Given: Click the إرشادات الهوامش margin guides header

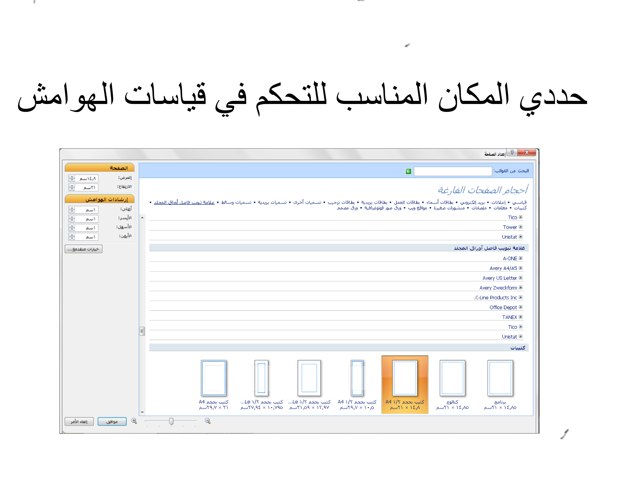Looking at the screenshot, I should click(100, 199).
